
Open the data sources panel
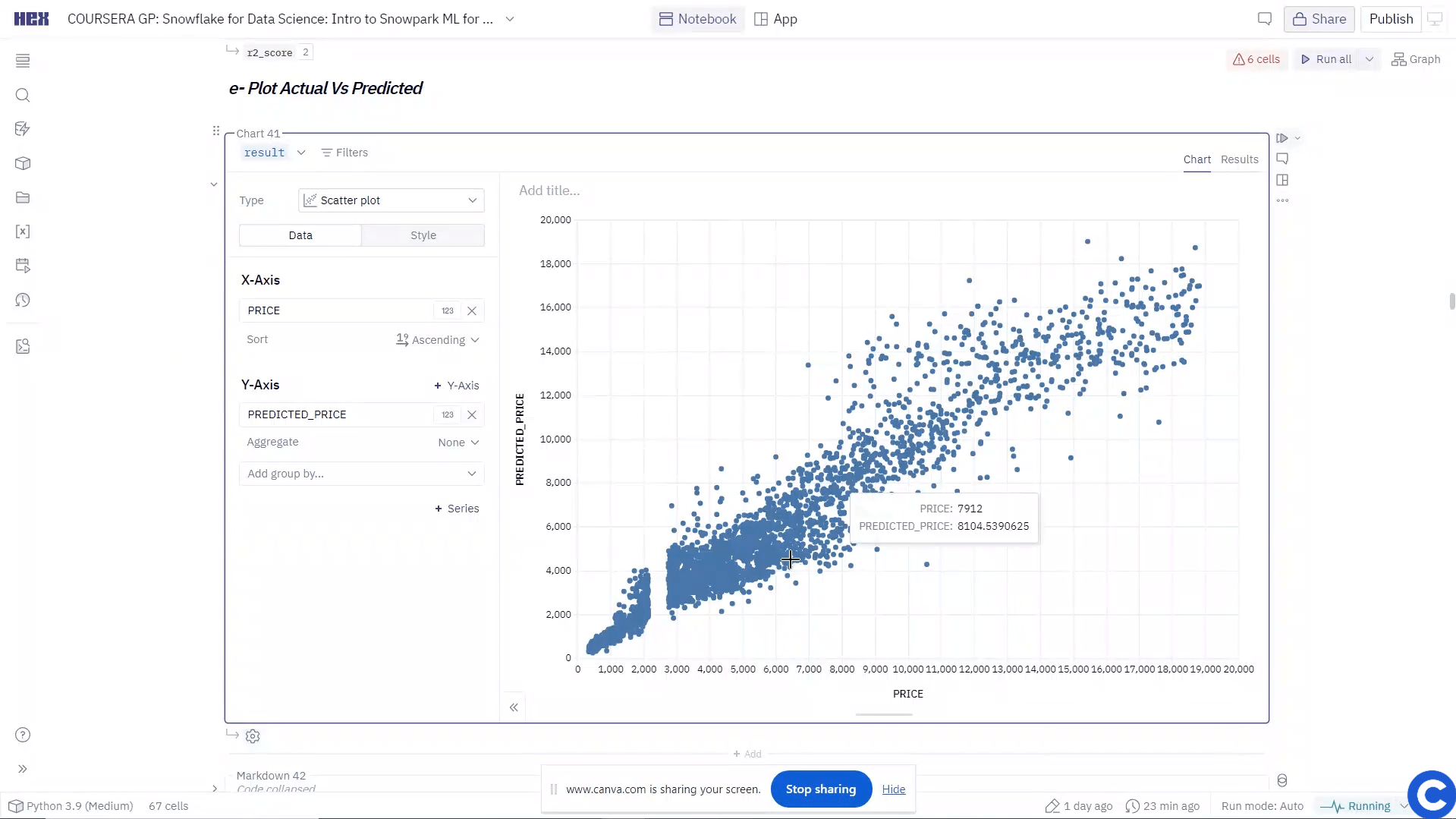(23, 129)
